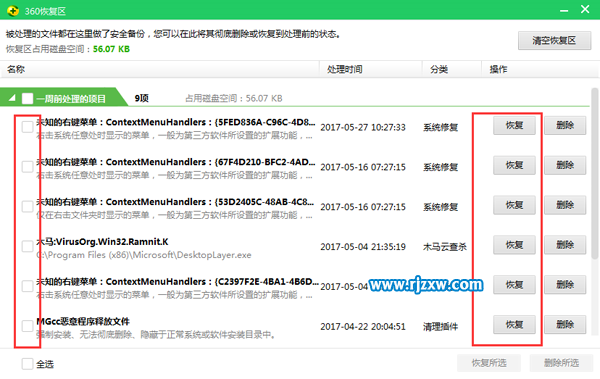This screenshot has width=600, height=379.
Task: Minimize the 360恢复区 window
Action: click(564, 10)
